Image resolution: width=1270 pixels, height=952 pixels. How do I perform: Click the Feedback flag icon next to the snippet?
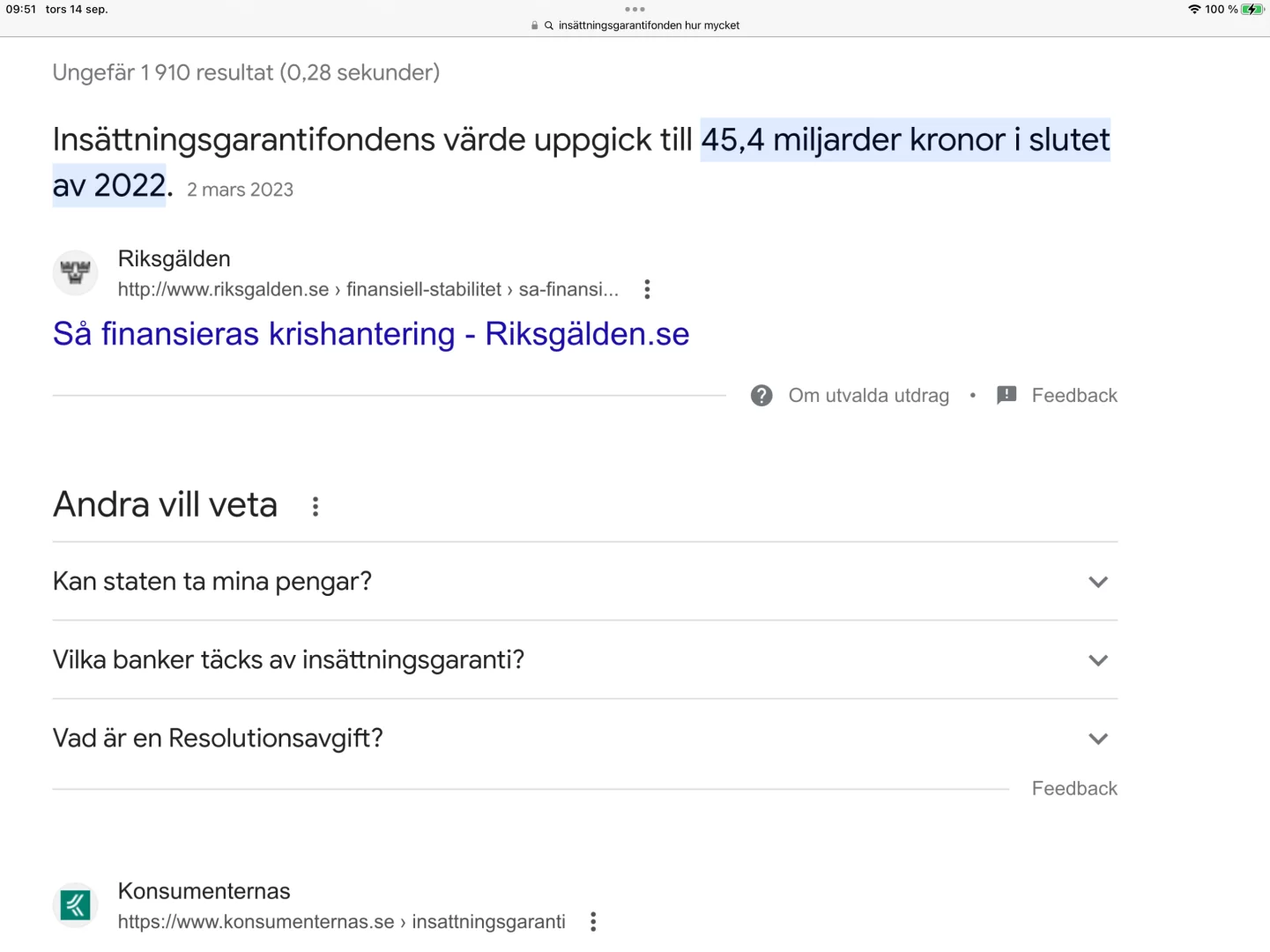click(1006, 395)
